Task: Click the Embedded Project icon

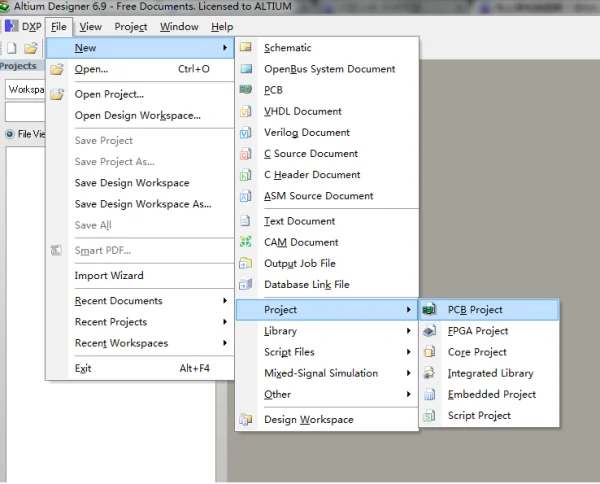Action: [x=429, y=394]
